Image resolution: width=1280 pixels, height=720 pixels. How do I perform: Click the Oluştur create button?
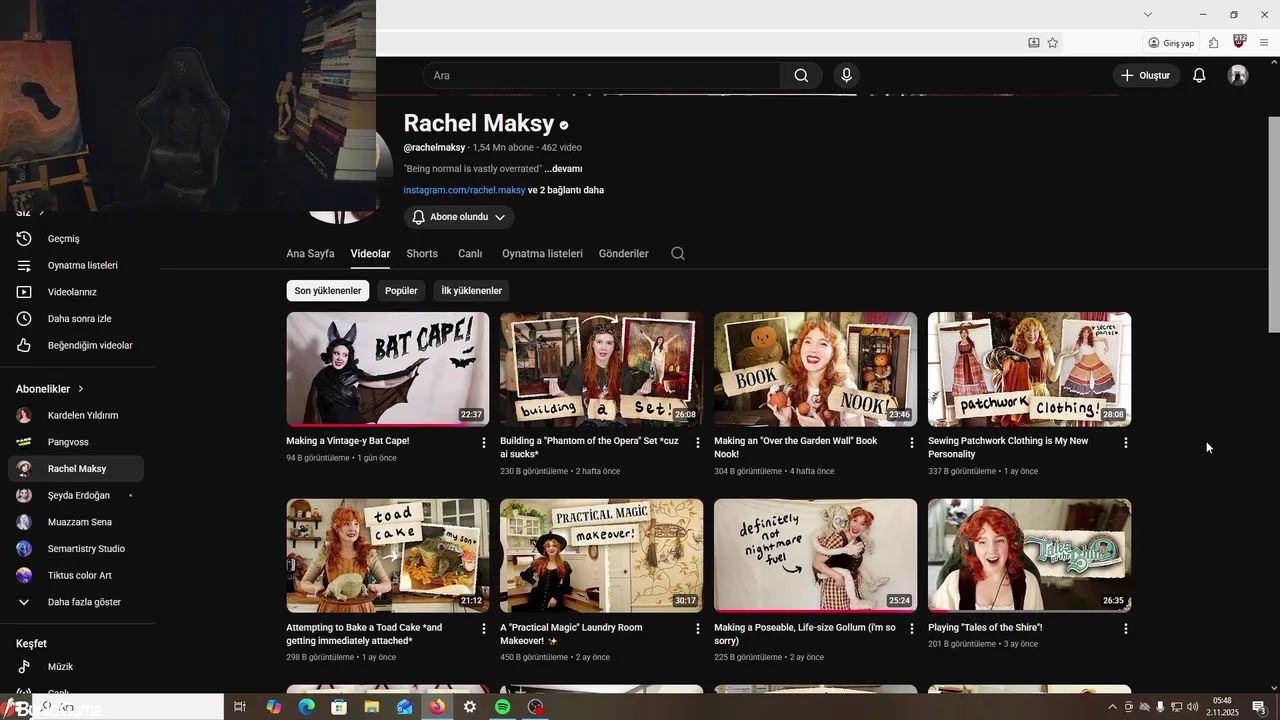1146,75
